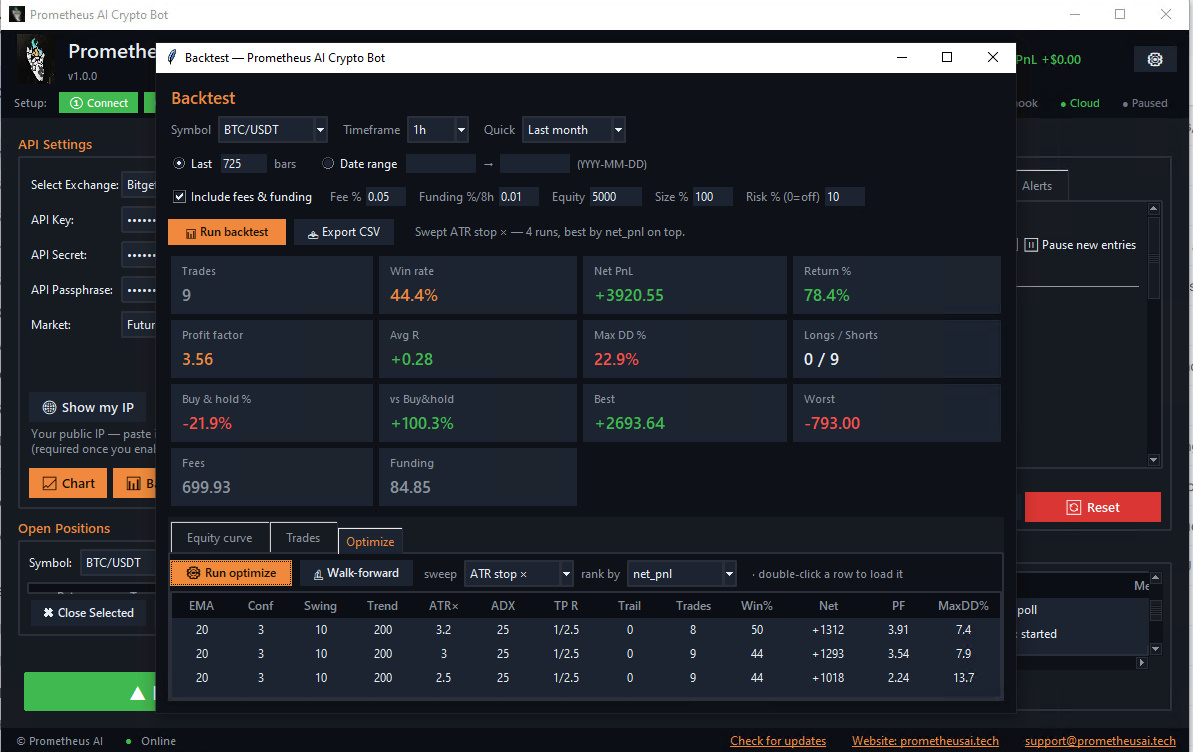
Task: Open settings gear in main window
Action: [x=1154, y=59]
